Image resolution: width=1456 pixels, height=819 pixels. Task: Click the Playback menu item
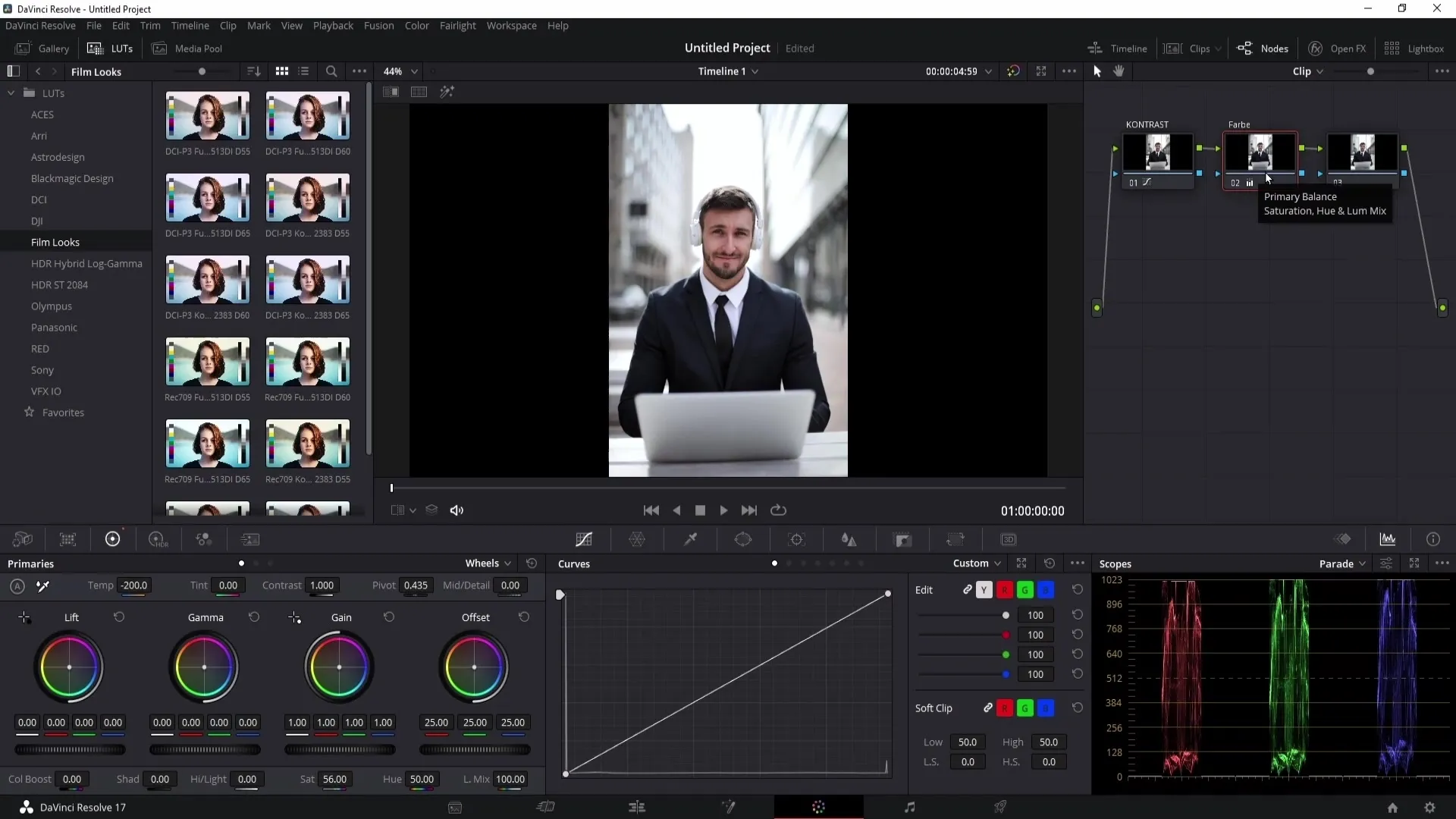point(333,25)
